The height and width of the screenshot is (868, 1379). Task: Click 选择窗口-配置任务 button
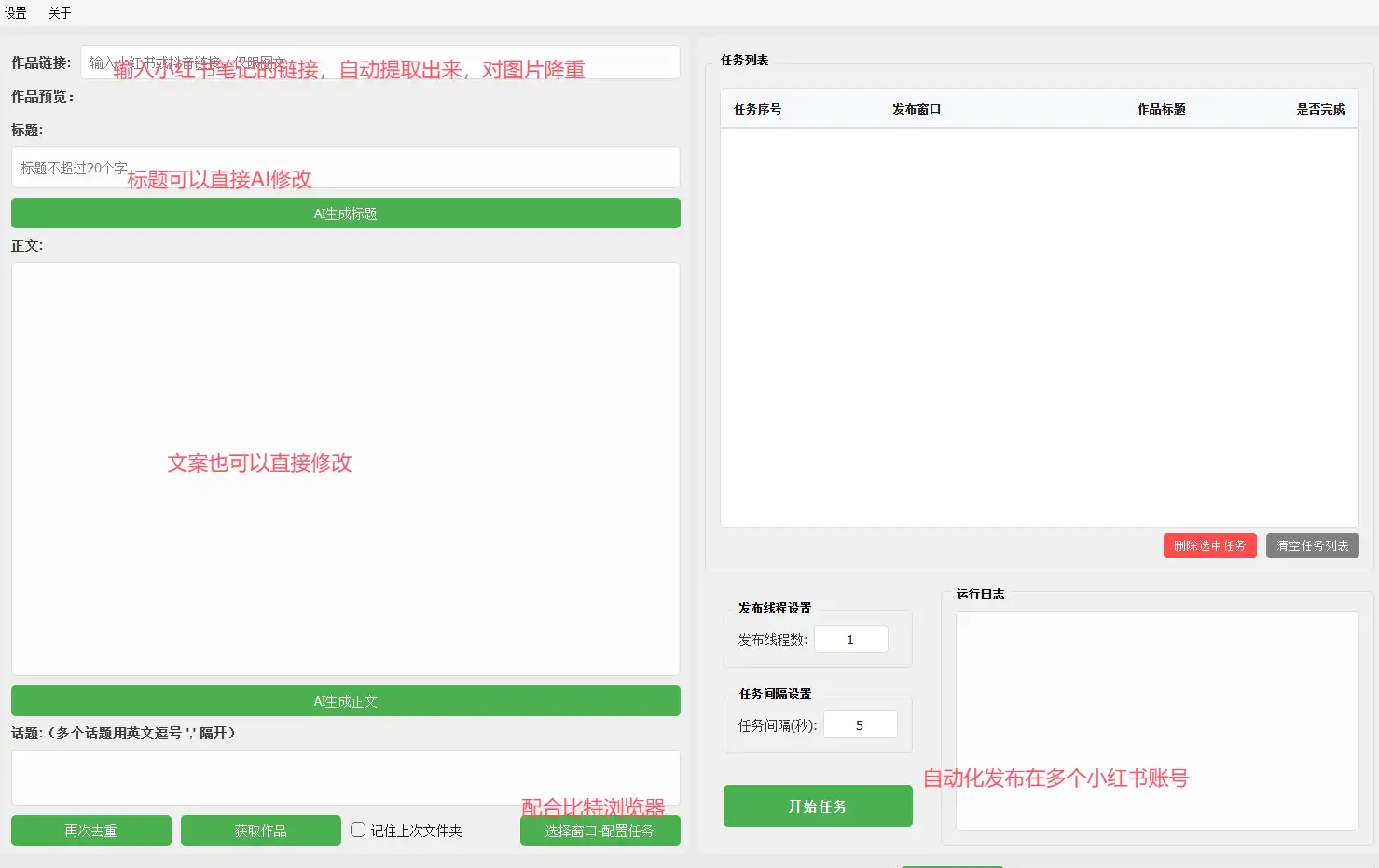[600, 831]
